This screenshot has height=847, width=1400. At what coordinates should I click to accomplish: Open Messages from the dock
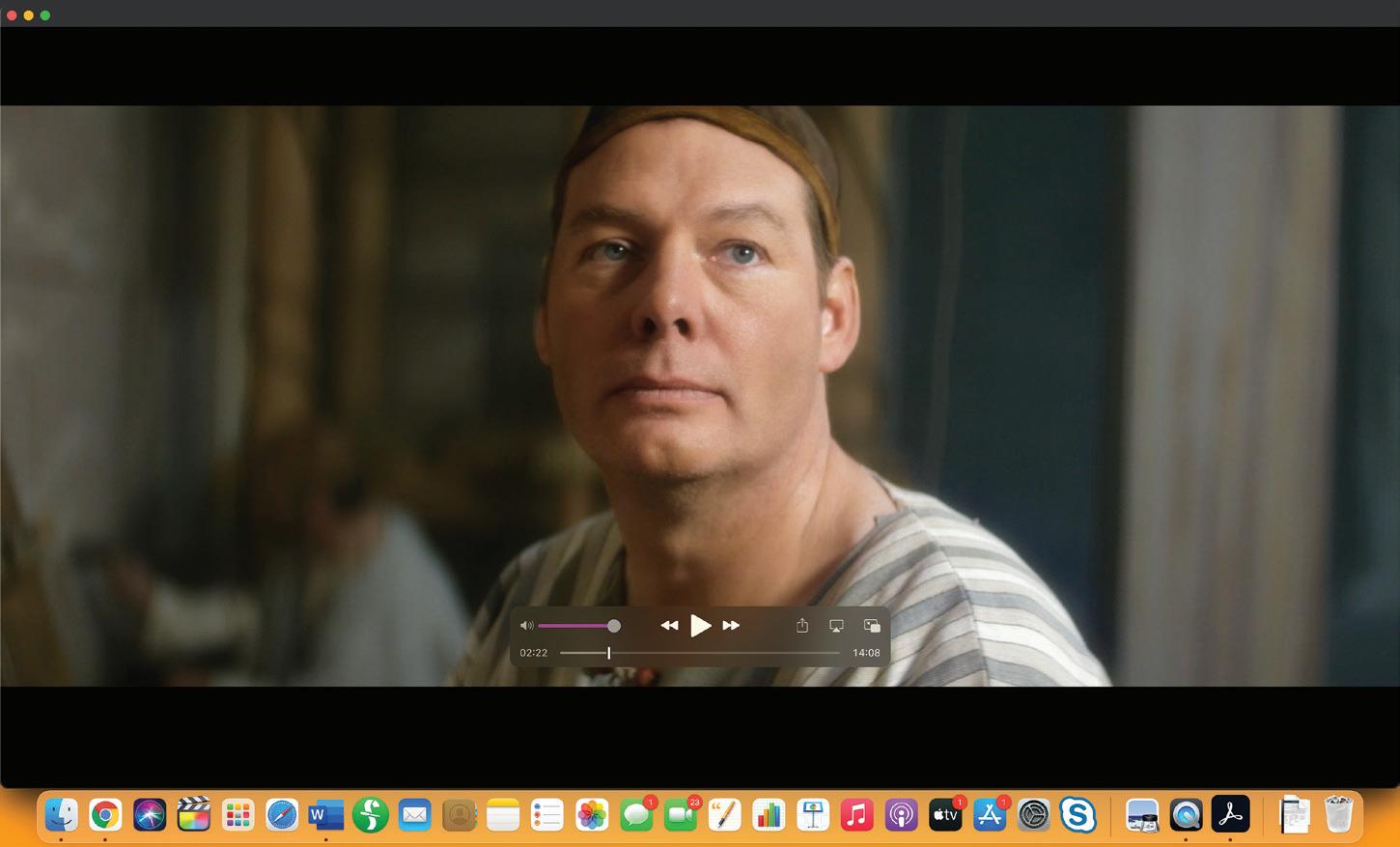[x=636, y=816]
